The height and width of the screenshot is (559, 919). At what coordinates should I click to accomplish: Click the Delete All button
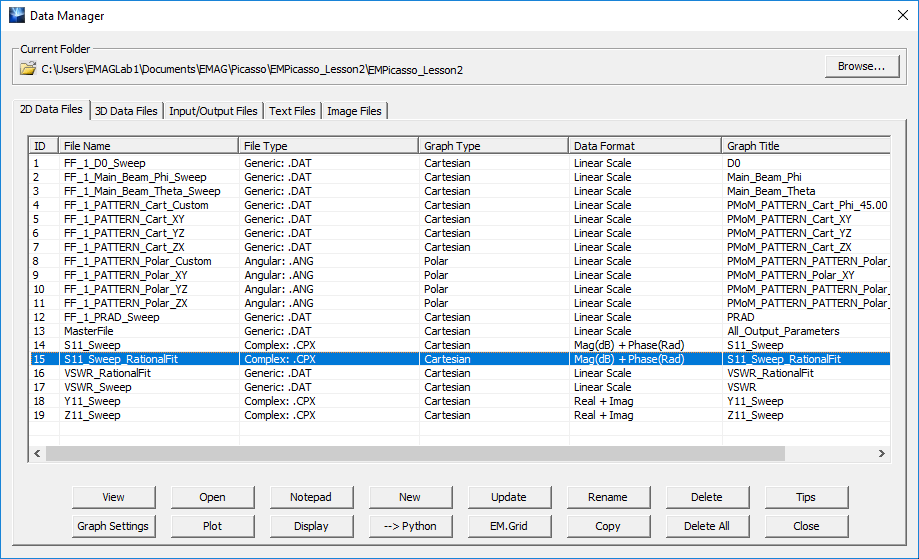click(707, 526)
